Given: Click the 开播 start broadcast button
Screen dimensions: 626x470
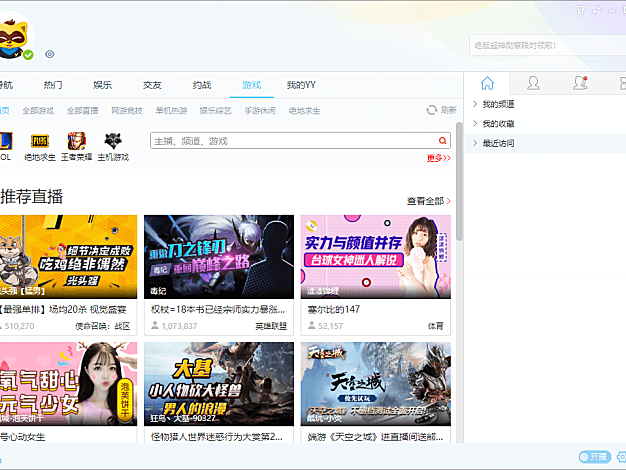Looking at the screenshot, I should [595, 456].
